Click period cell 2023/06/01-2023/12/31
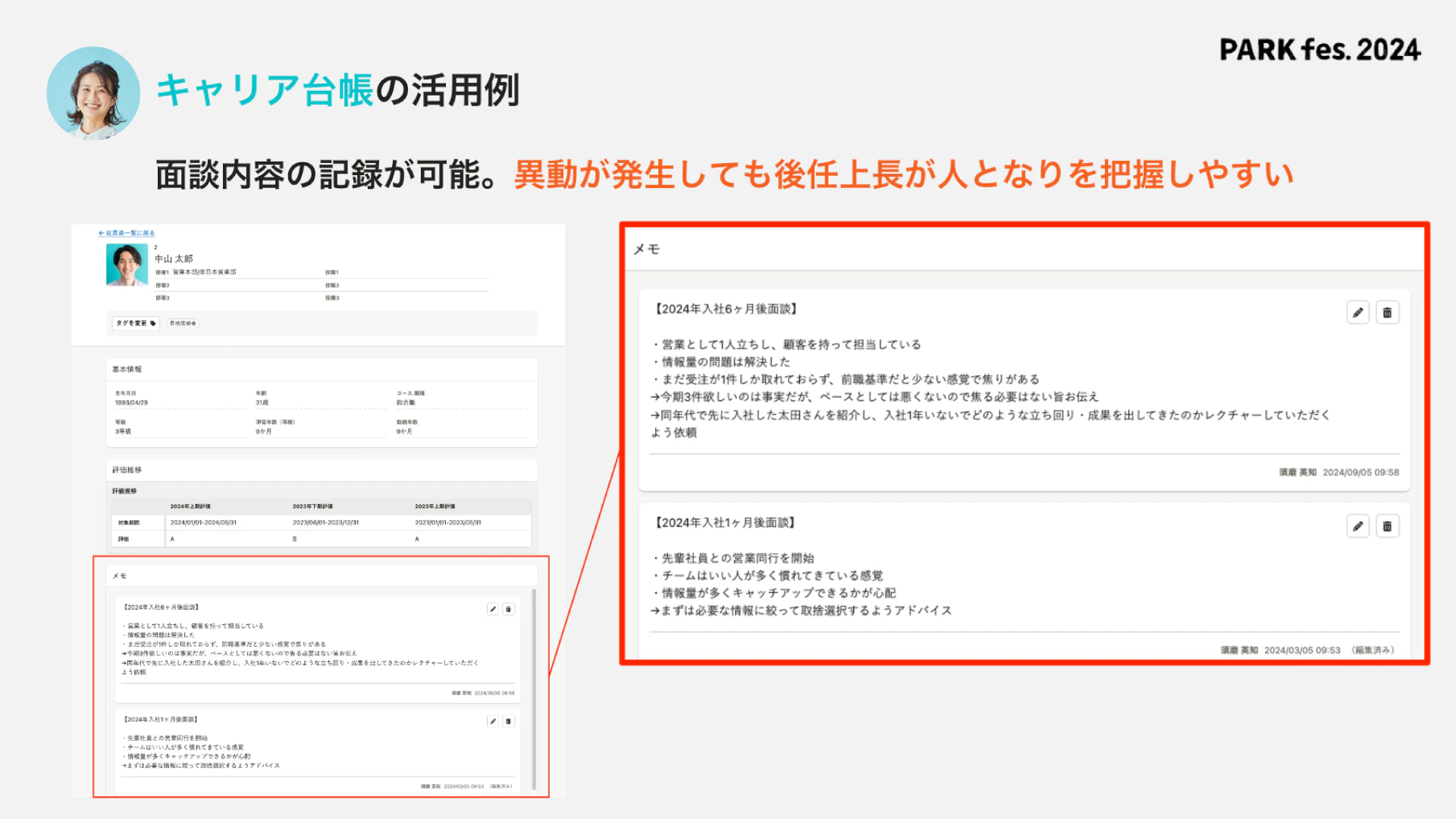This screenshot has width=1456, height=819. click(326, 522)
